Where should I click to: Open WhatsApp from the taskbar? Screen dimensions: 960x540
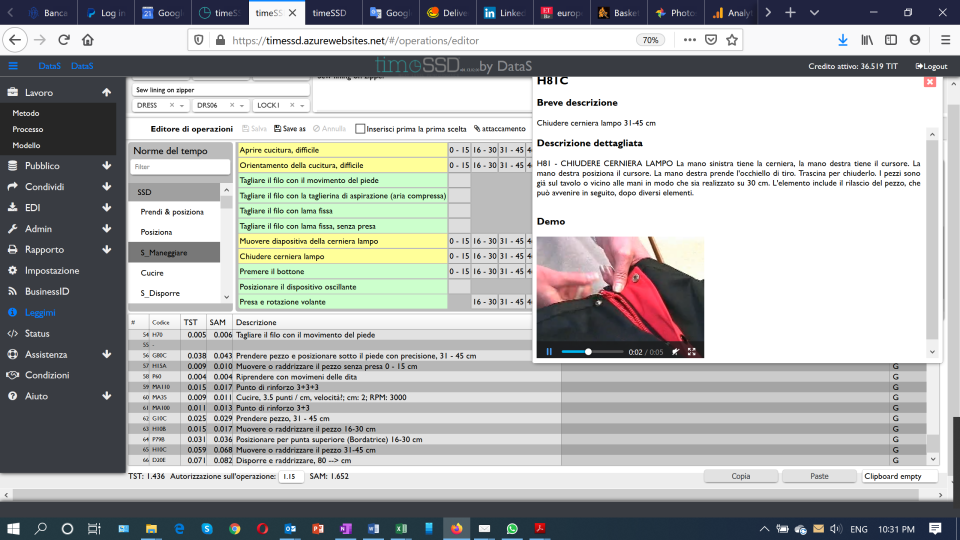[x=512, y=528]
